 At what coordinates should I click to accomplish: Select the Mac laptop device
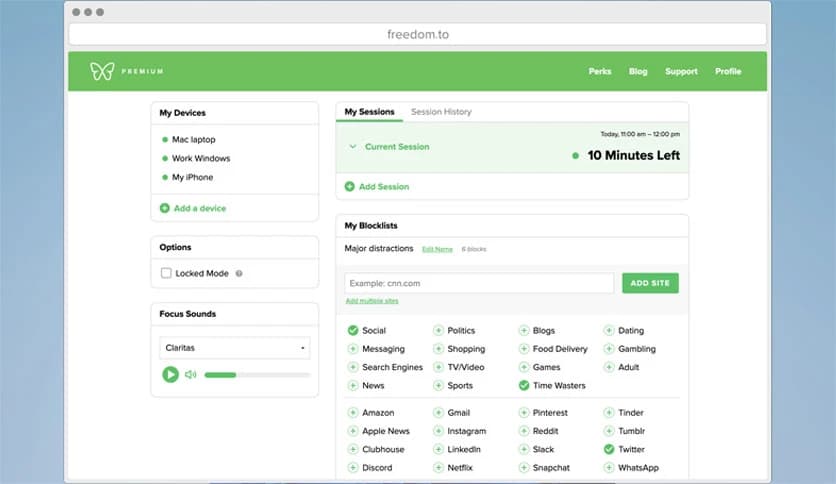[194, 140]
